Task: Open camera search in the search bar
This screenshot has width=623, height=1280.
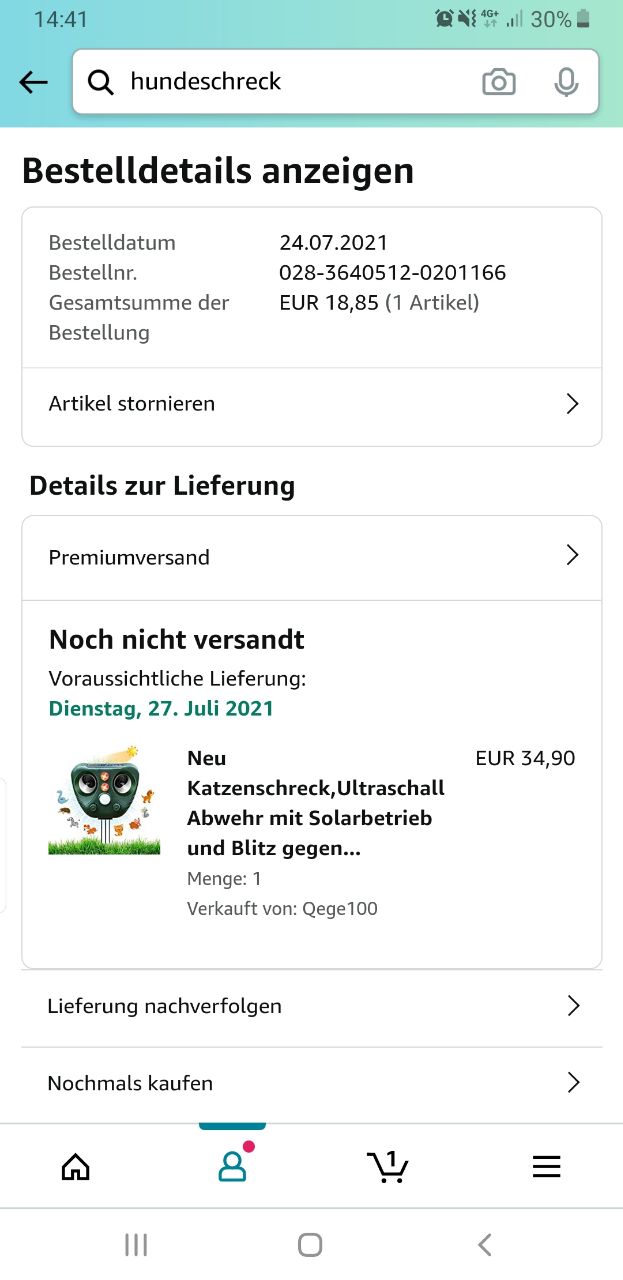Action: 498,82
